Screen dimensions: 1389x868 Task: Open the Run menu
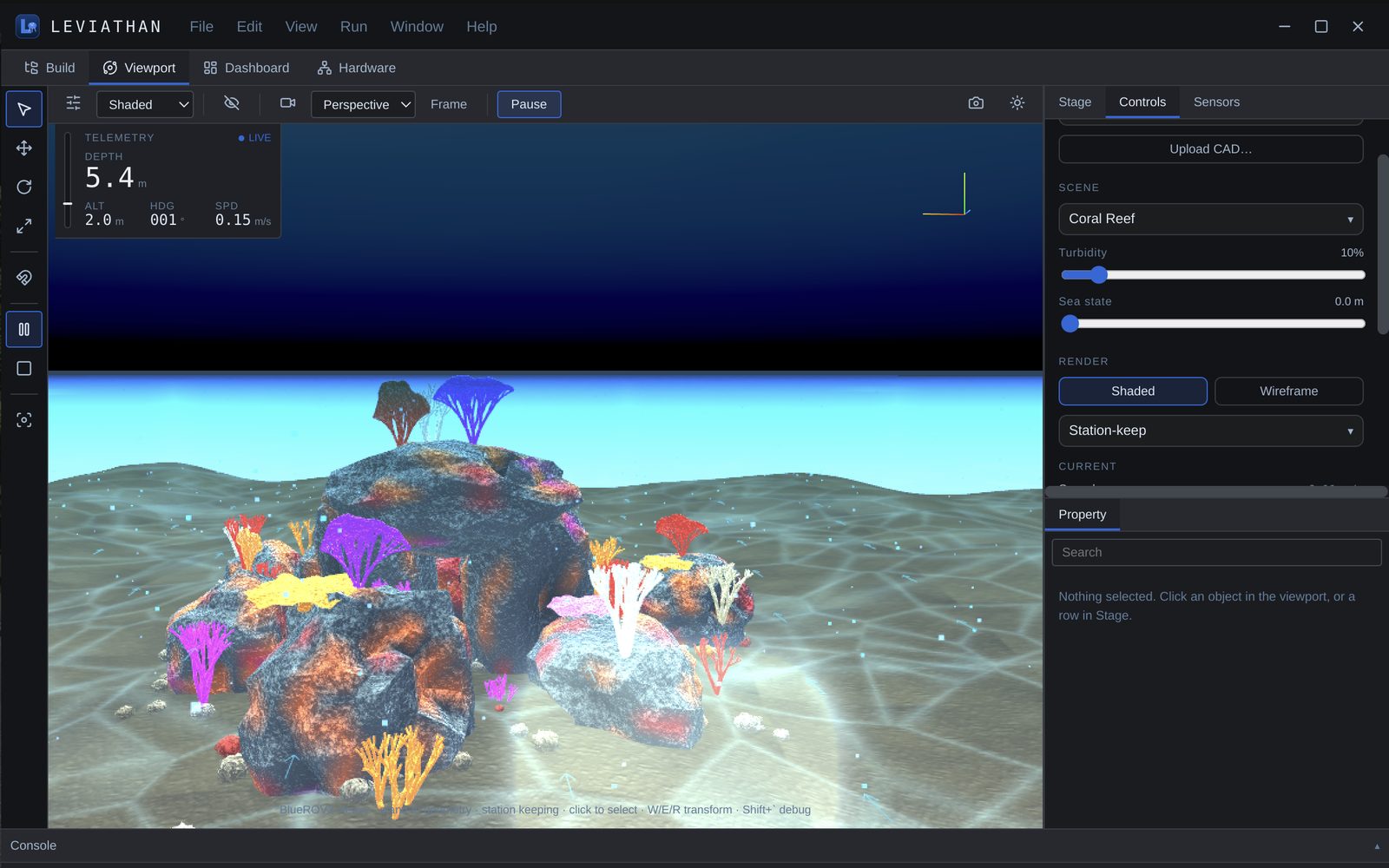353,27
